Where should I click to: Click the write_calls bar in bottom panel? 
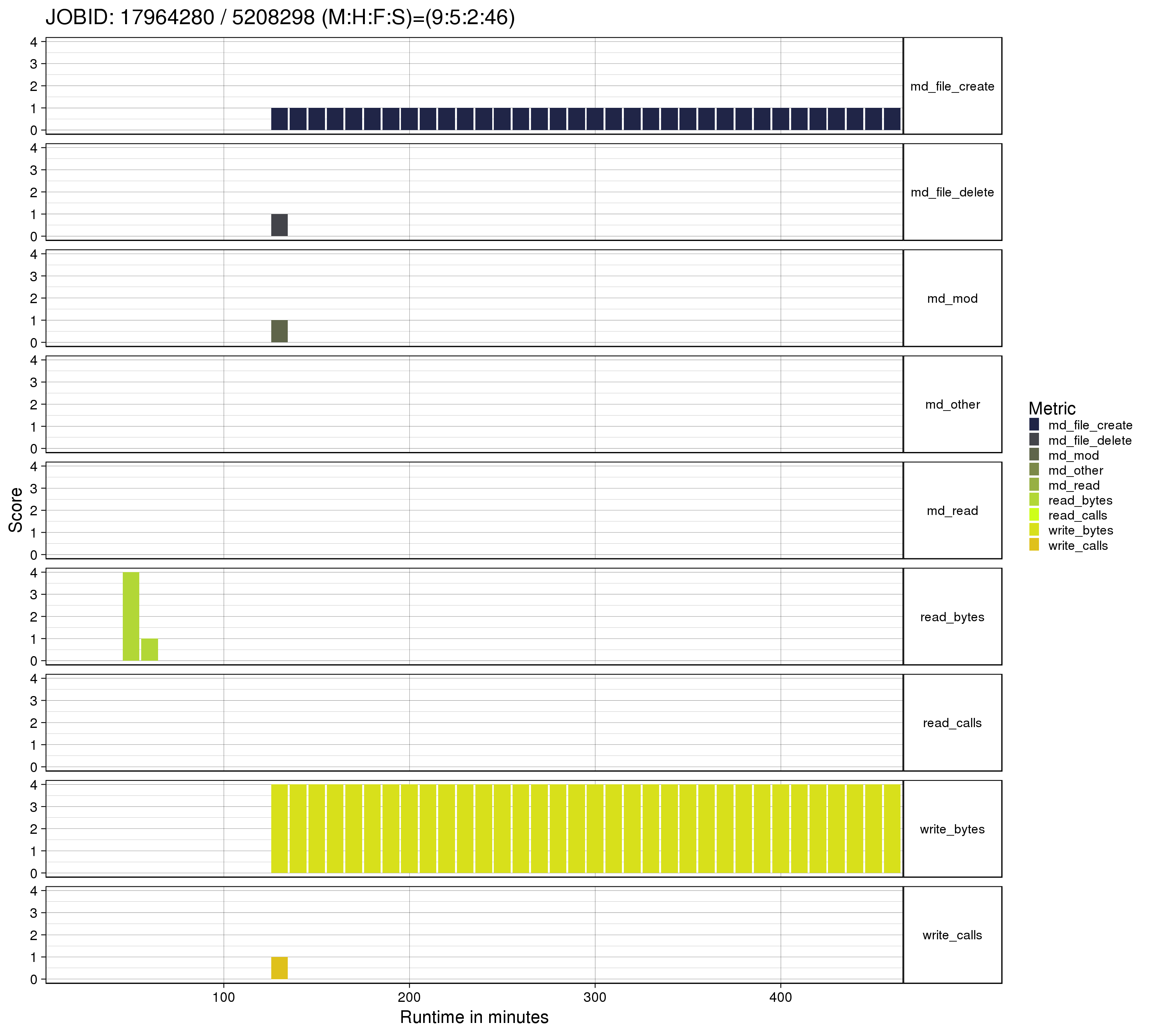[x=279, y=968]
